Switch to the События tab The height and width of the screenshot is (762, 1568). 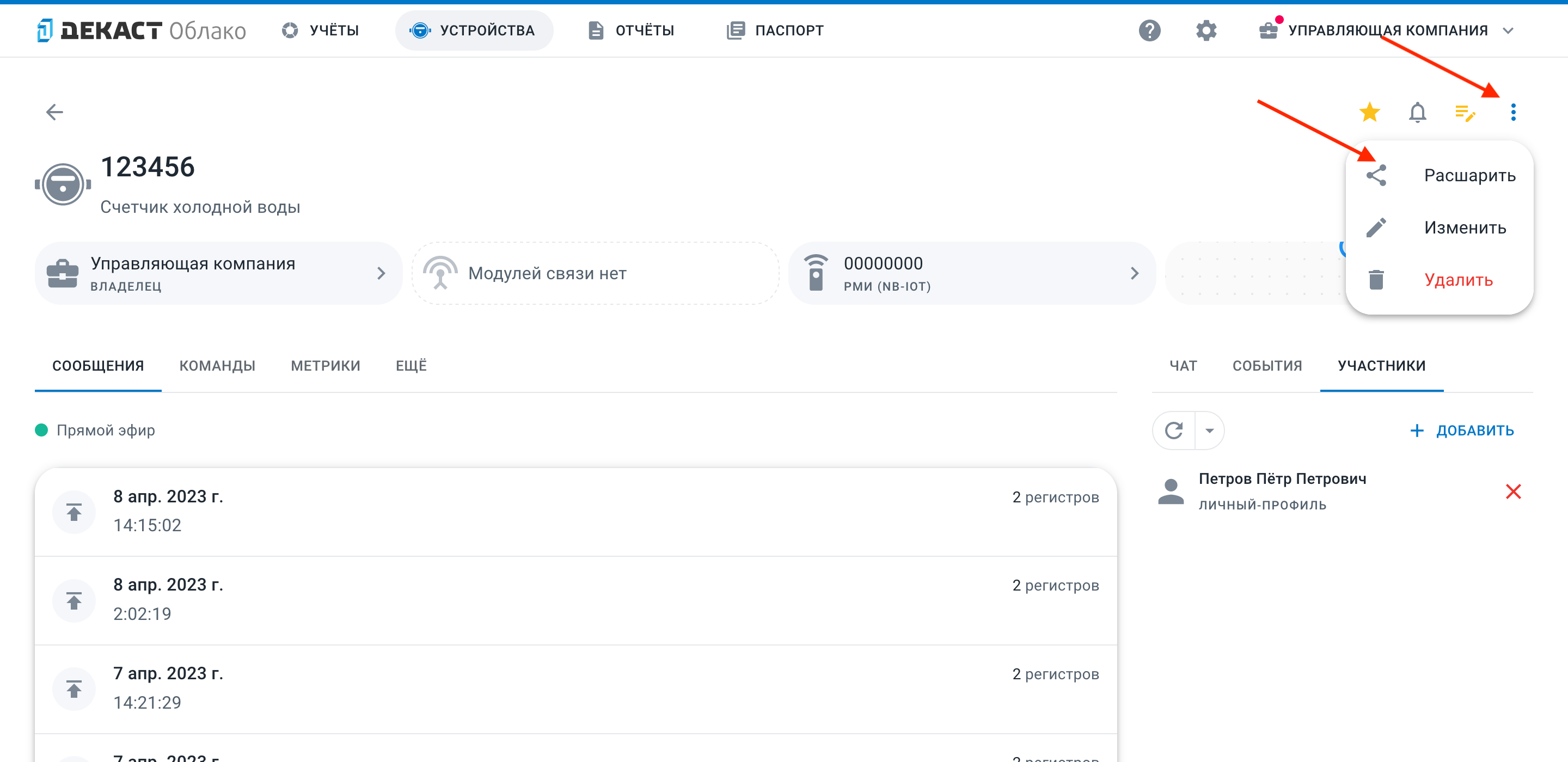click(x=1267, y=366)
